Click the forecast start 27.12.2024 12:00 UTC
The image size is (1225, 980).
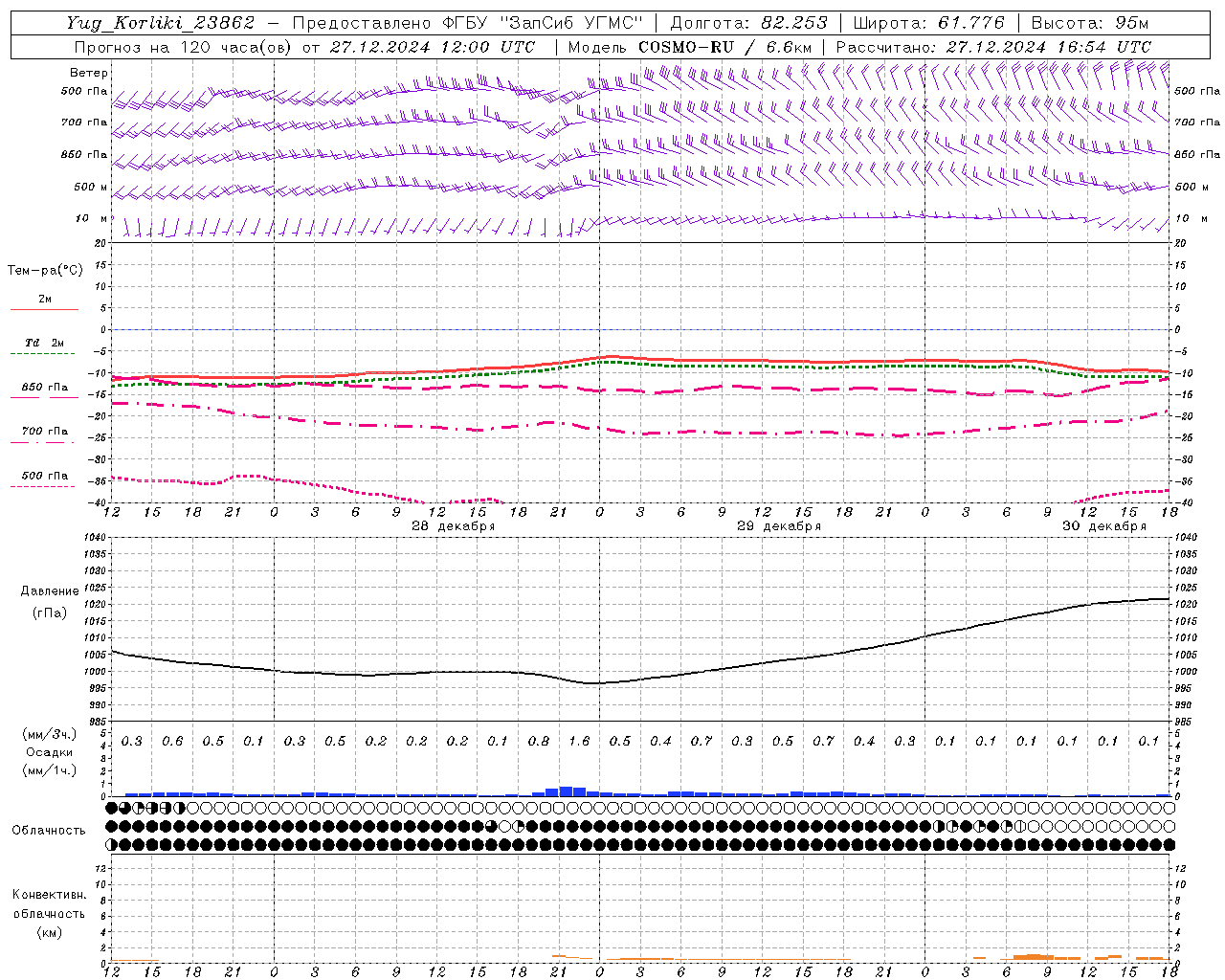433,47
